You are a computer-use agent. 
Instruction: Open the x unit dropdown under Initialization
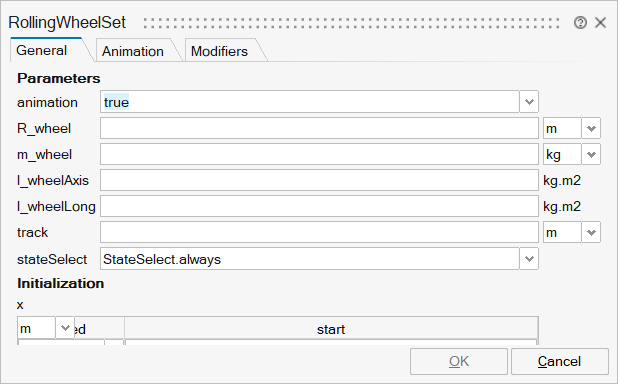65,328
